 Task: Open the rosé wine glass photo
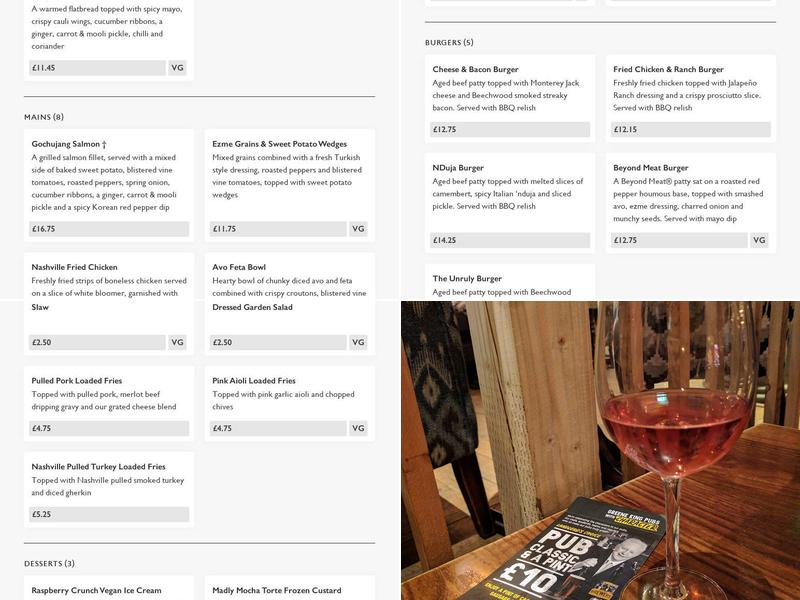click(x=601, y=451)
